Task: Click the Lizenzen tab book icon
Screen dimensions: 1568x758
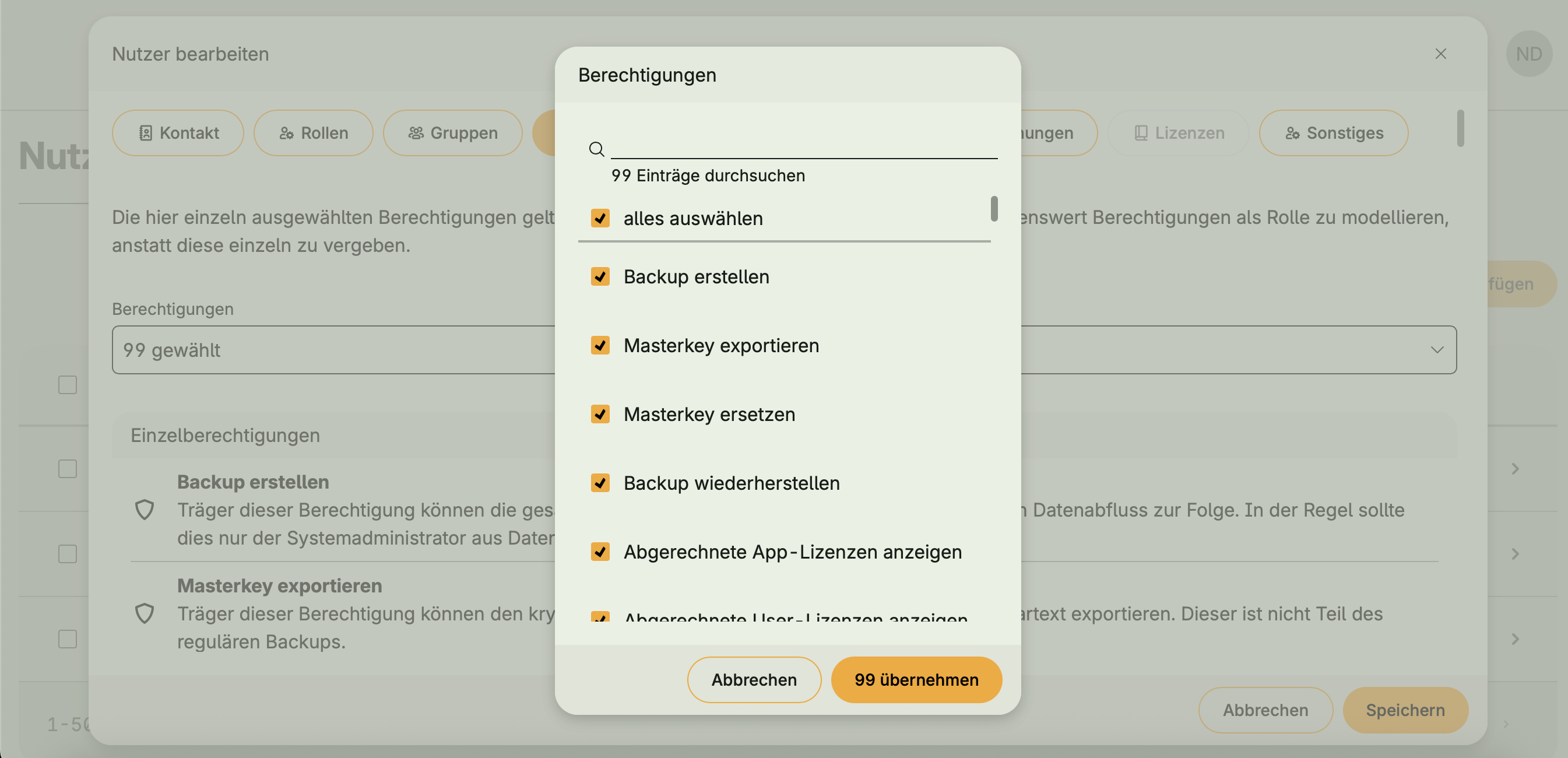Action: pos(1141,133)
